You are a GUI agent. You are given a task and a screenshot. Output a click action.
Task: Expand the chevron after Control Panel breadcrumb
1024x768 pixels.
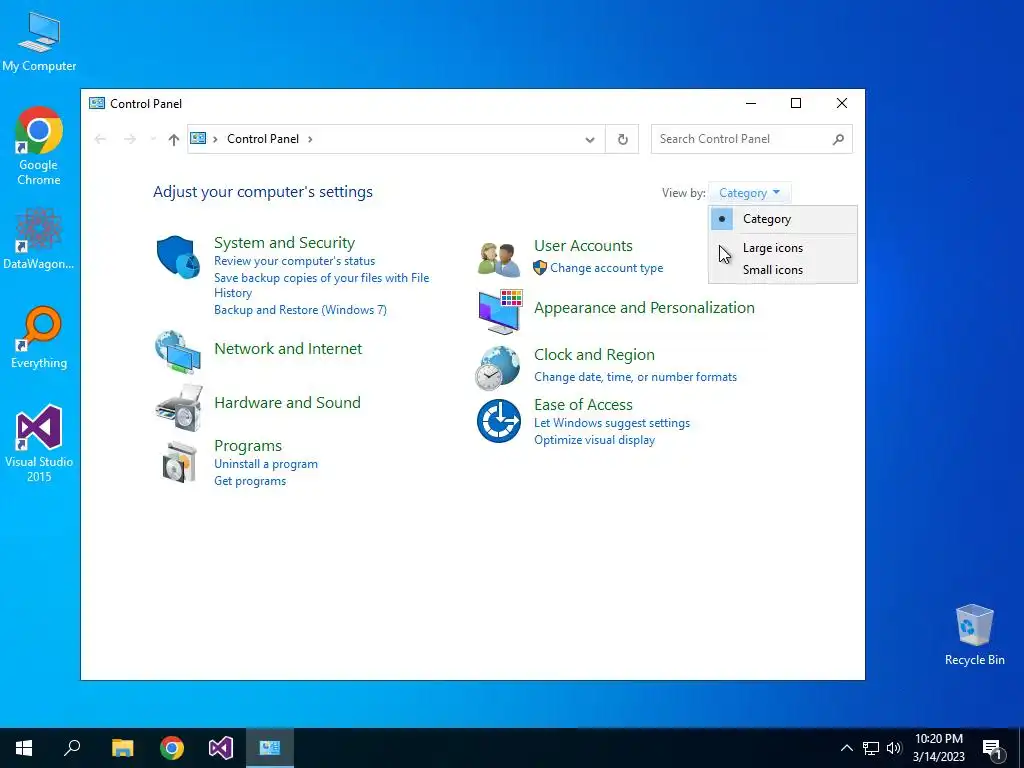coord(310,139)
